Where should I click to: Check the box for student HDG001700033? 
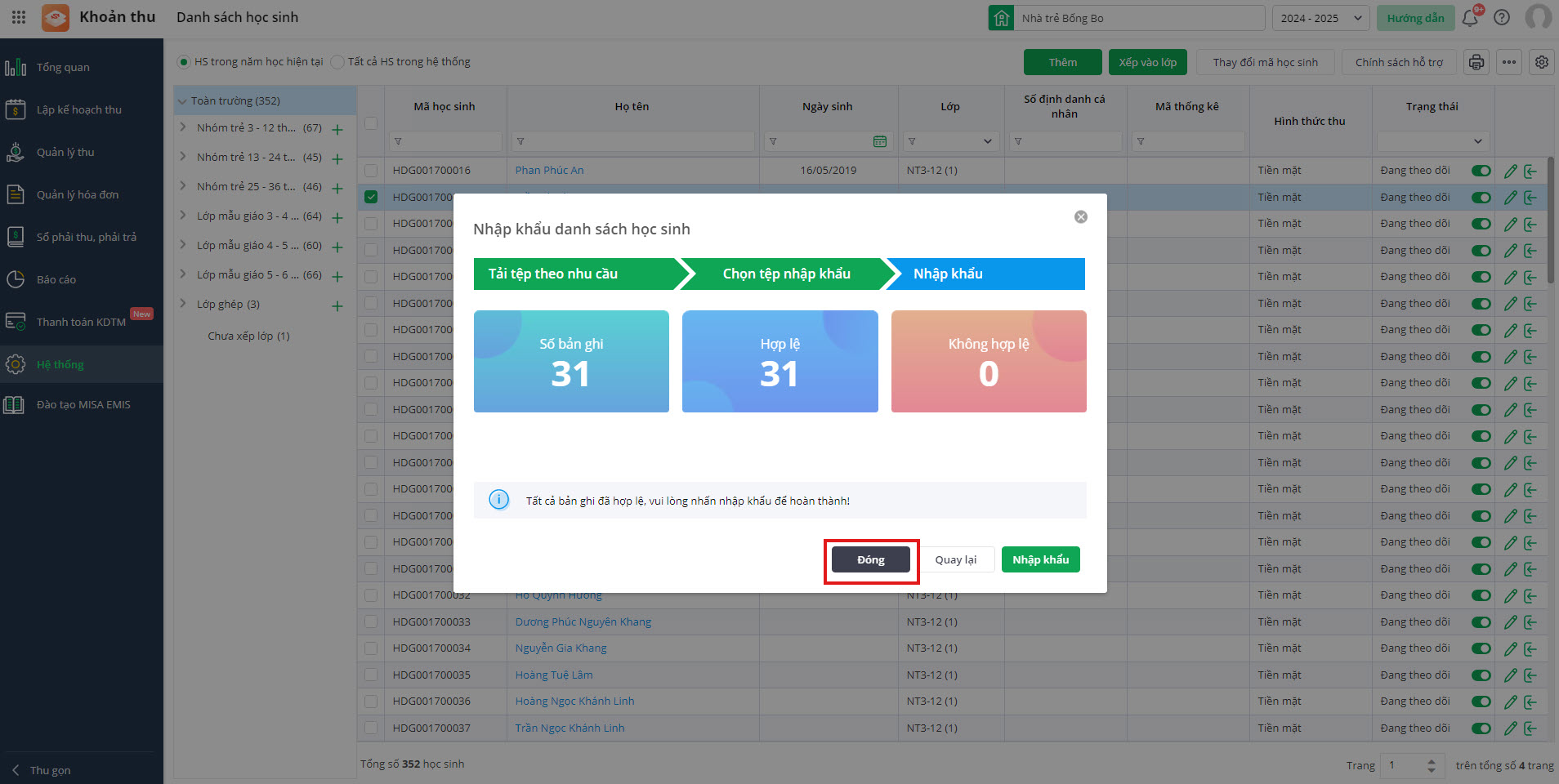[371, 622]
